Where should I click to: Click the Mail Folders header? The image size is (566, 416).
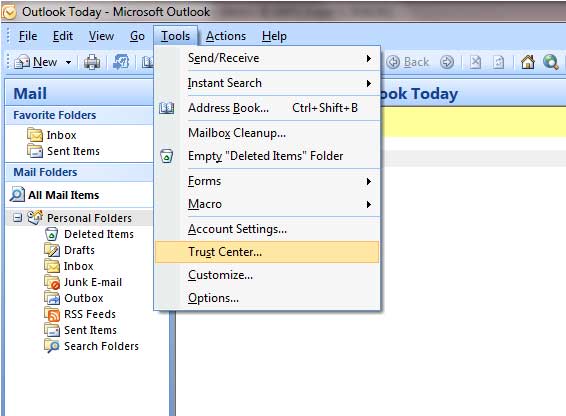(79, 172)
